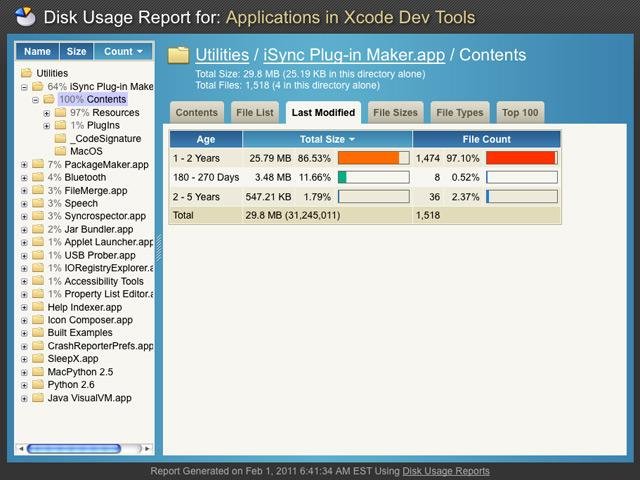Image resolution: width=640 pixels, height=480 pixels.
Task: Click the PlugIns folder icon
Action: 60,125
